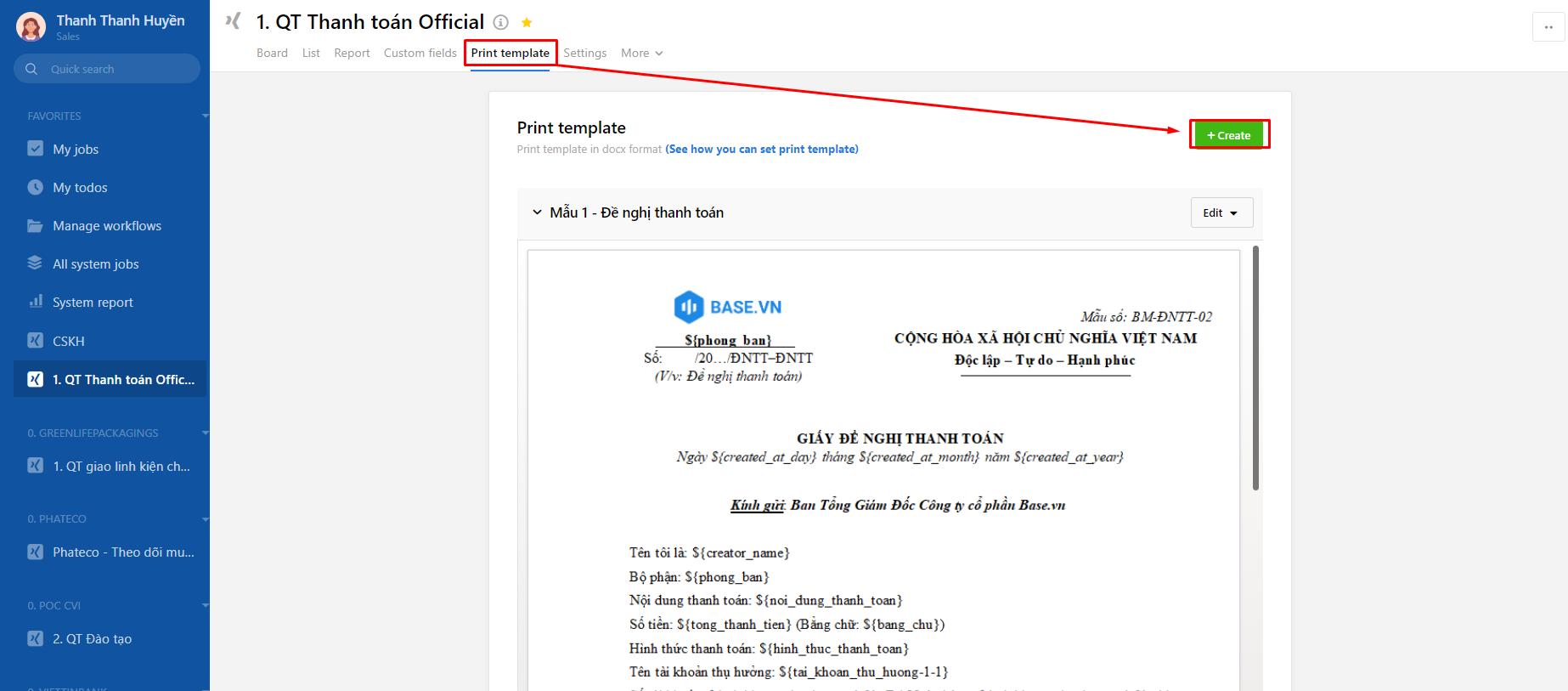Switch to the Board tab
Image resolution: width=1568 pixels, height=691 pixels.
coord(272,53)
